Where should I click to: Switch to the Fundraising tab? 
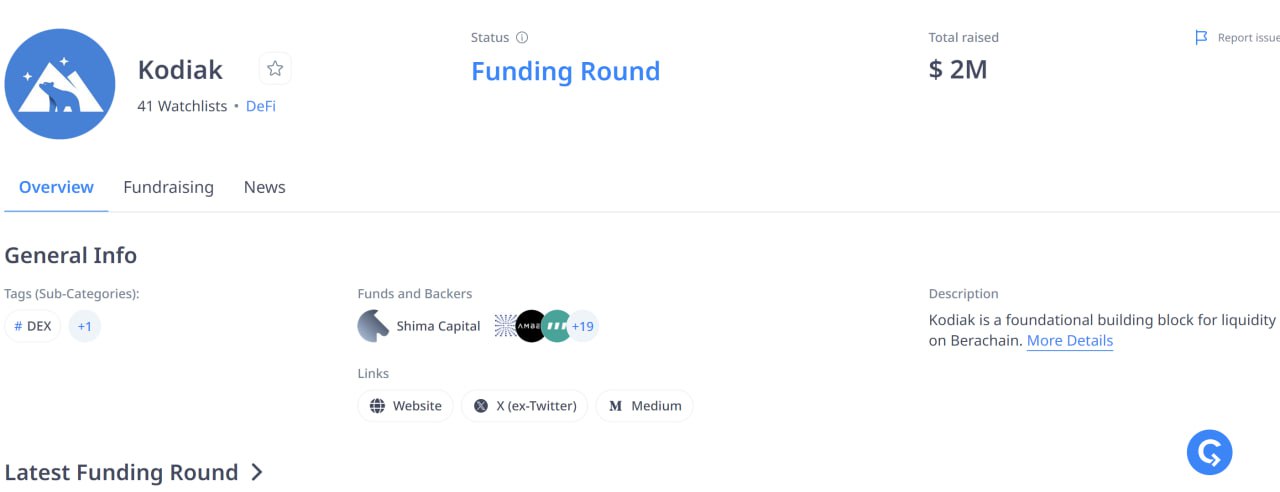click(x=168, y=187)
